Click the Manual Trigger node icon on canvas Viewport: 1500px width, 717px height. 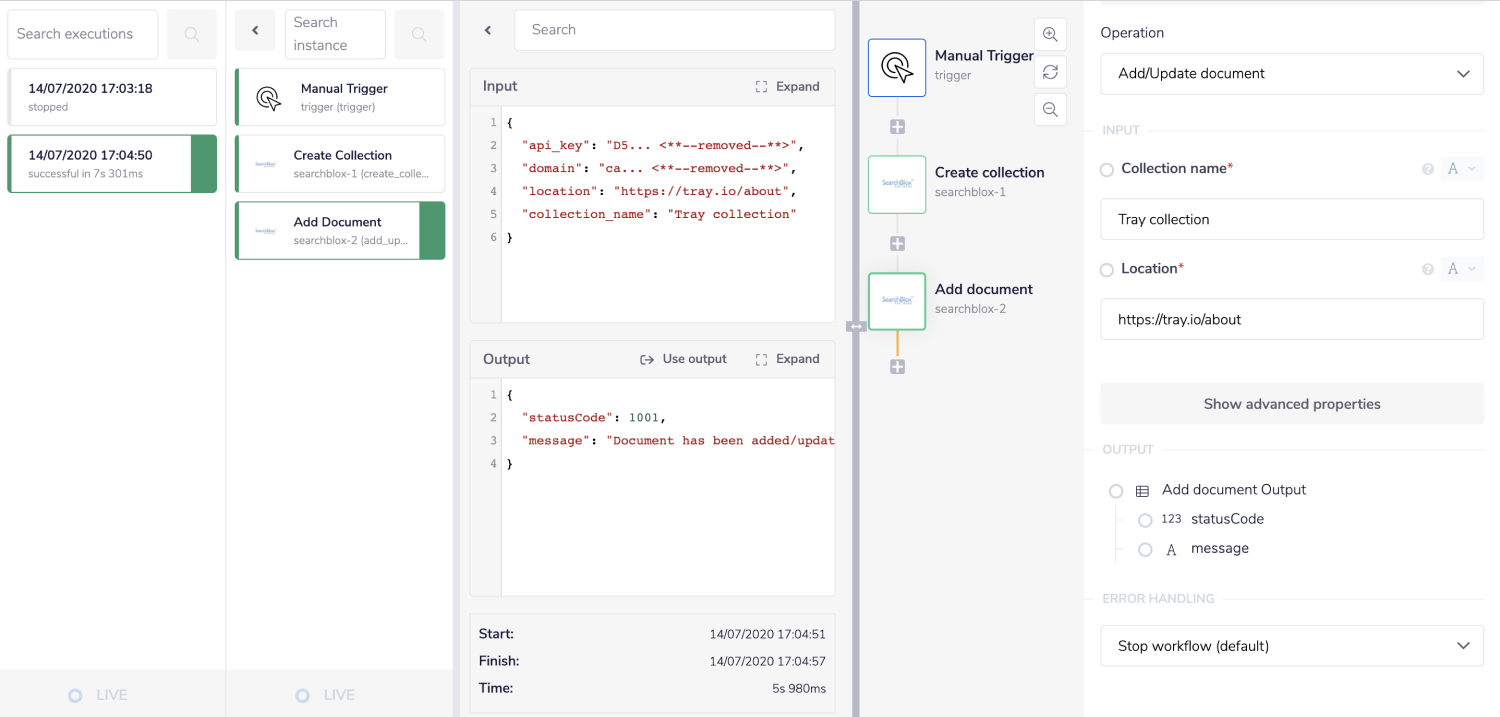(897, 68)
